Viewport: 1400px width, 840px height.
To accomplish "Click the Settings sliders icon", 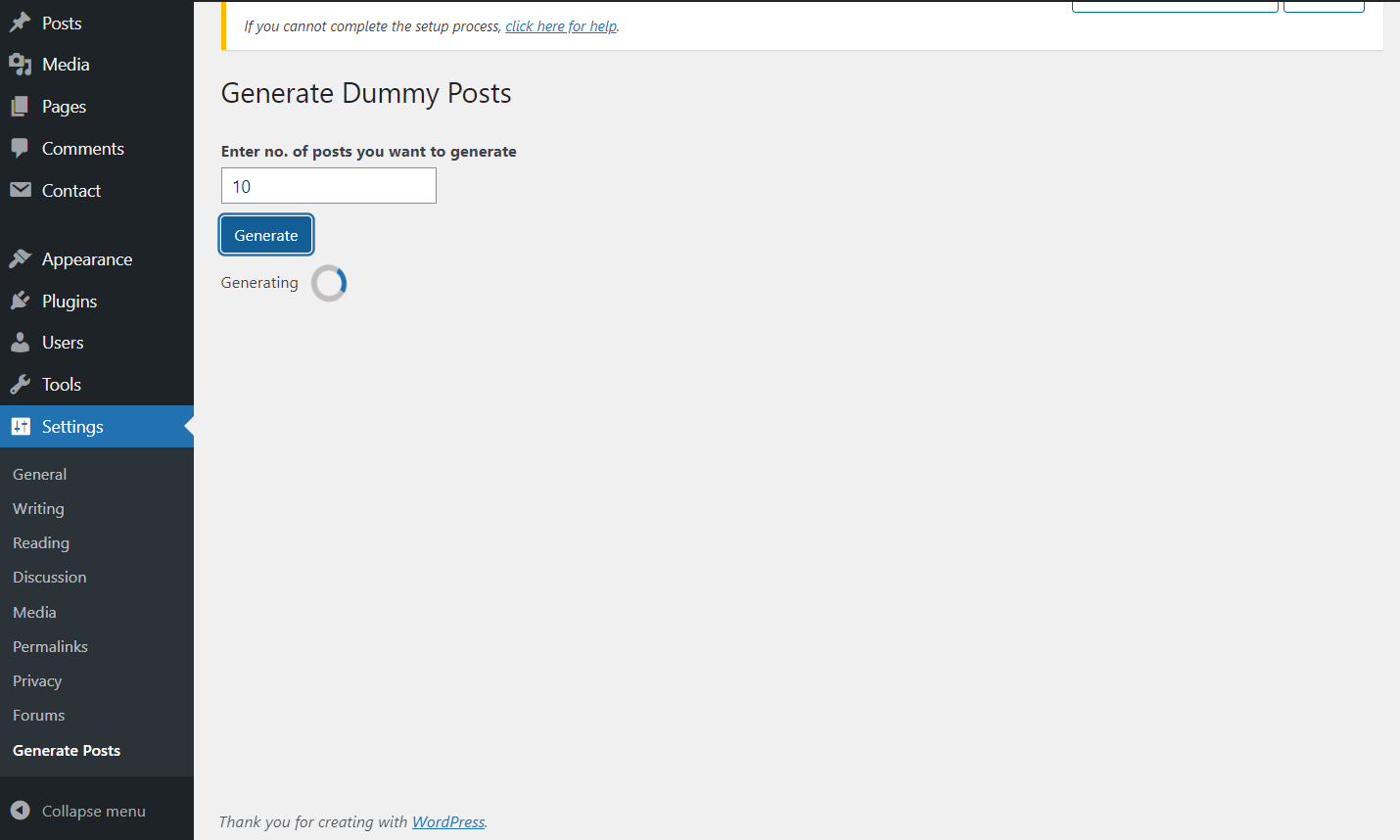I will click(22, 426).
